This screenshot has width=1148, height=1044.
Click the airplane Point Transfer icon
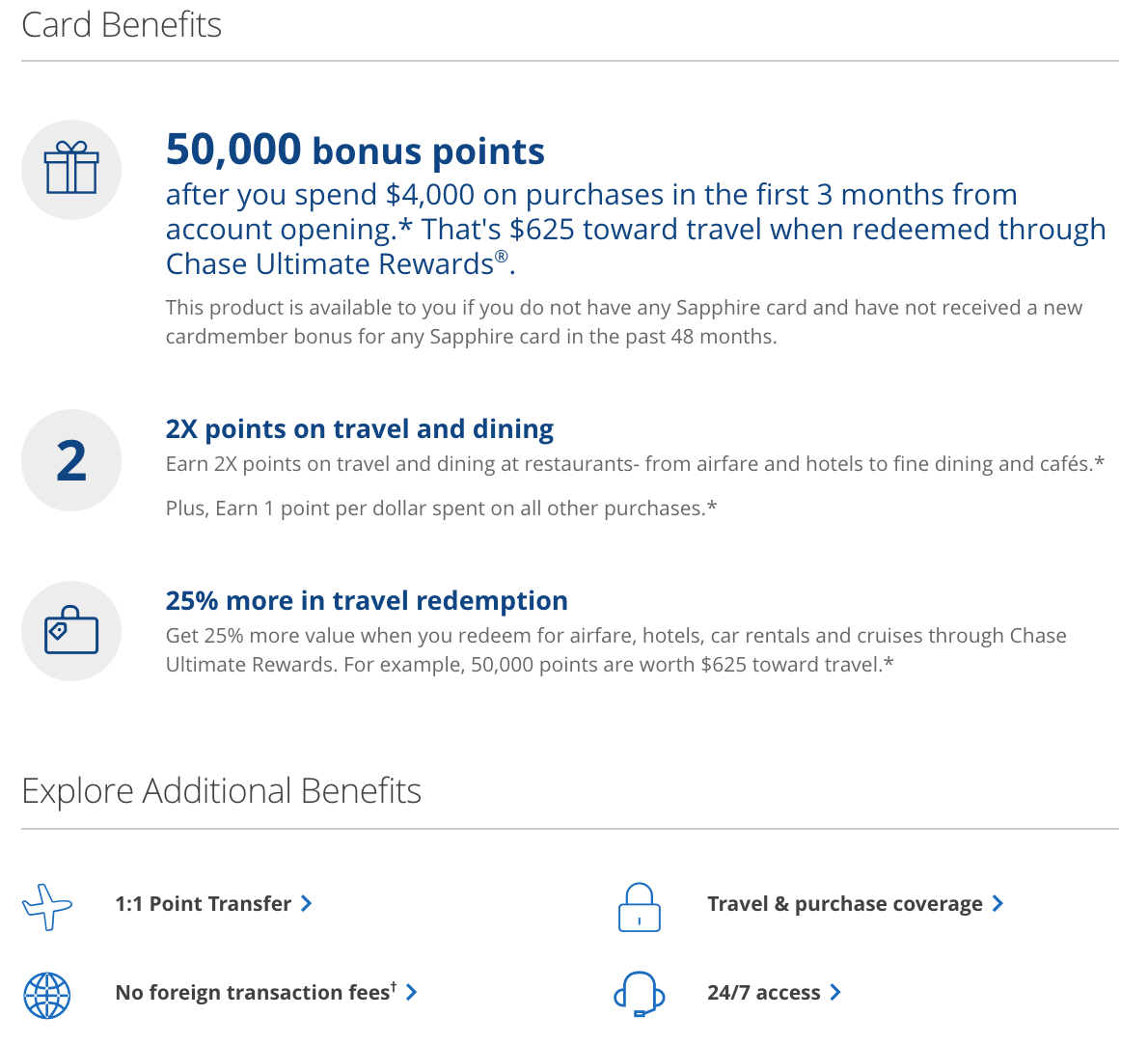[x=47, y=907]
